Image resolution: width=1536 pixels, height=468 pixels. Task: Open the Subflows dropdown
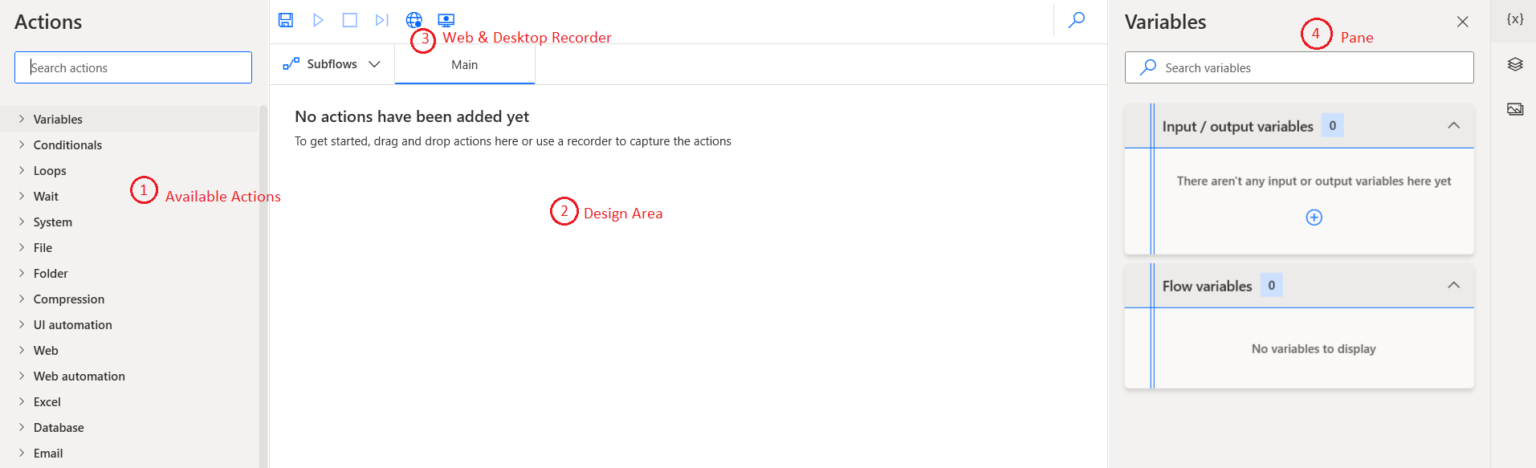[332, 64]
